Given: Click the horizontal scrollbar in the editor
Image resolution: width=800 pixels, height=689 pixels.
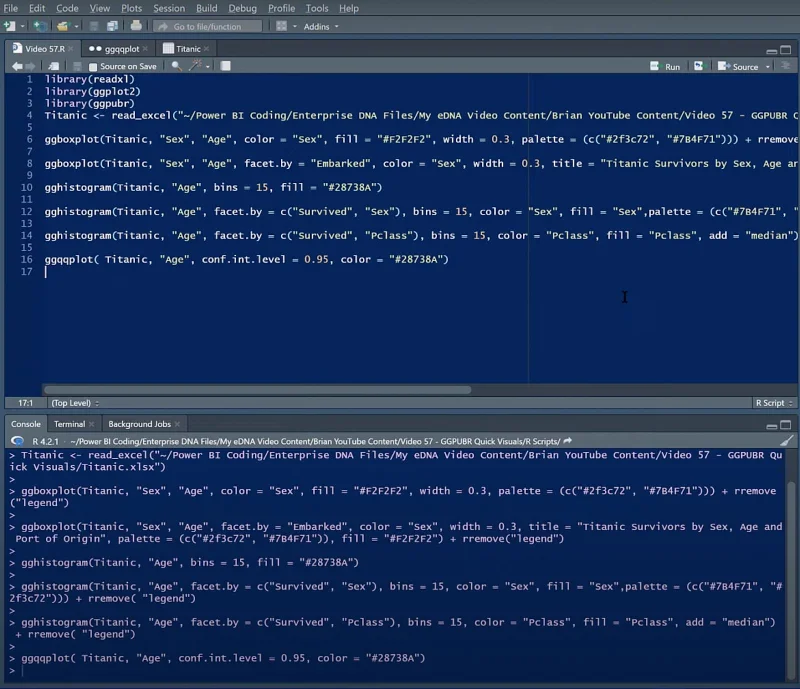Looking at the screenshot, I should 257,389.
